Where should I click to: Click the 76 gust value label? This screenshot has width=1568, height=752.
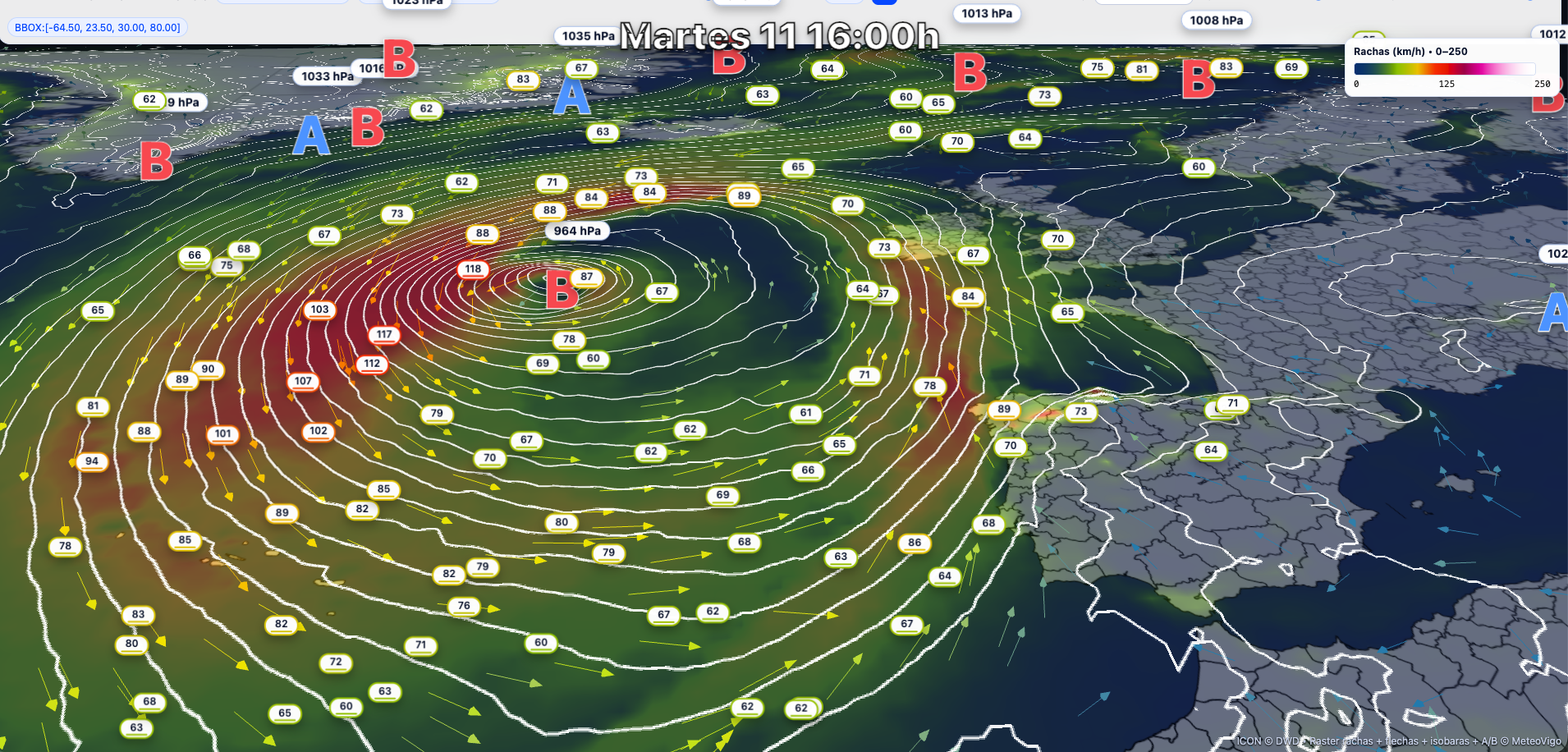click(x=464, y=606)
